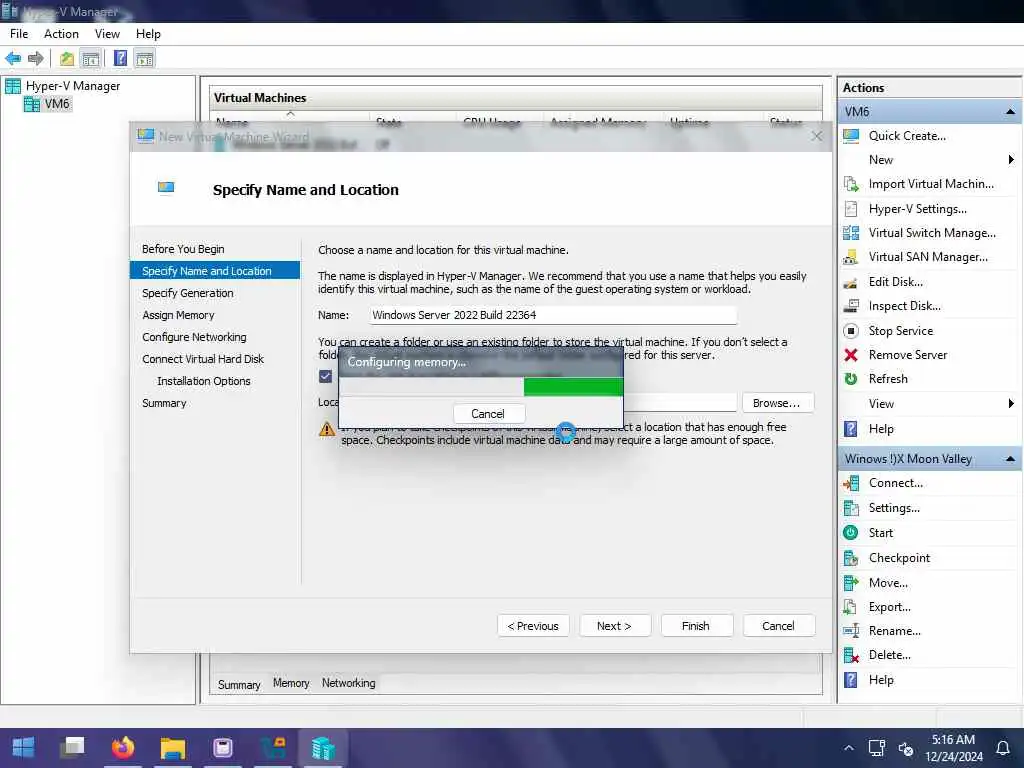Click the Up folder toolbar icon
The width and height of the screenshot is (1024, 768).
[x=67, y=59]
